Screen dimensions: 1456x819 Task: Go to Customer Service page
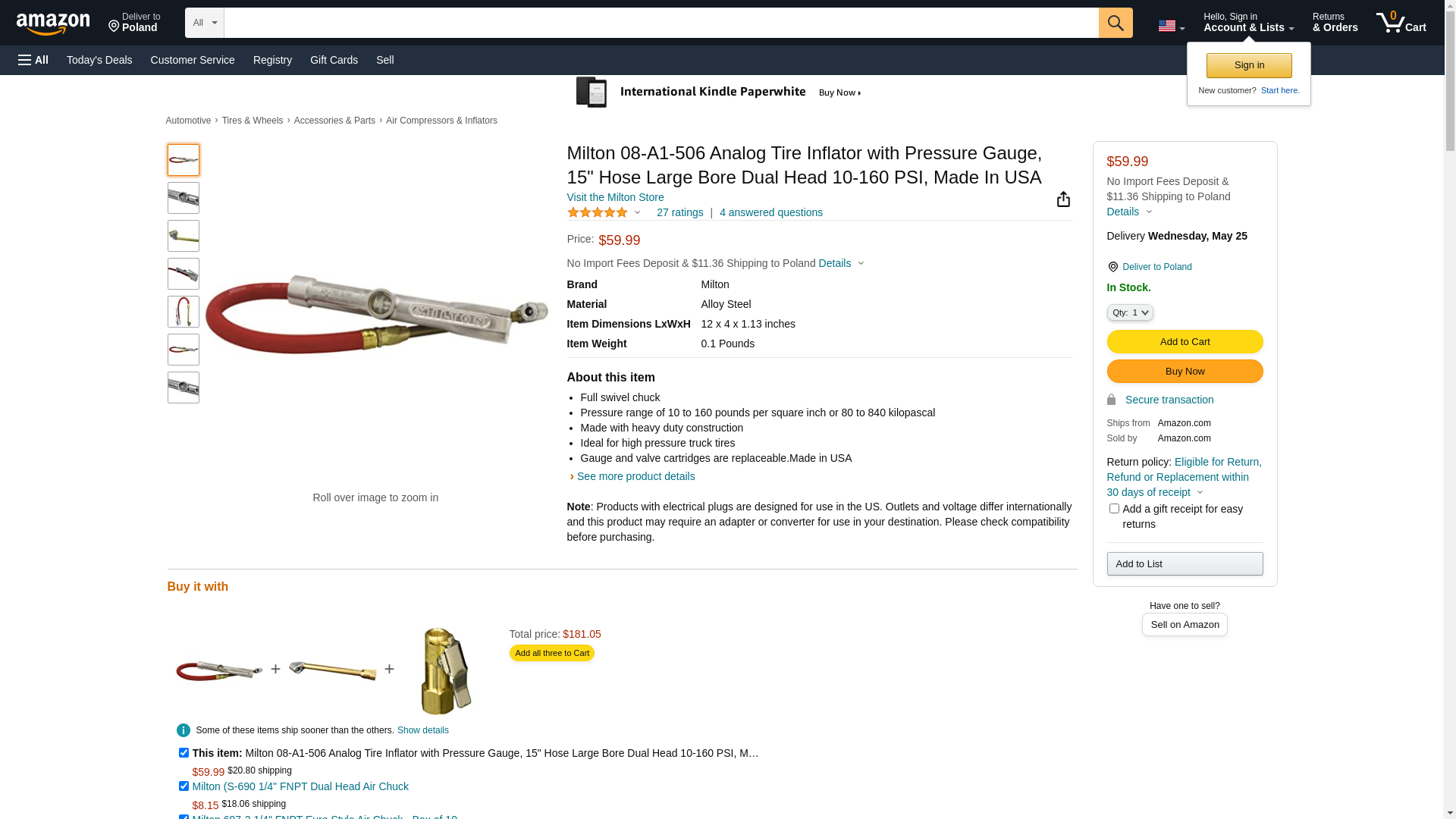[x=193, y=60]
